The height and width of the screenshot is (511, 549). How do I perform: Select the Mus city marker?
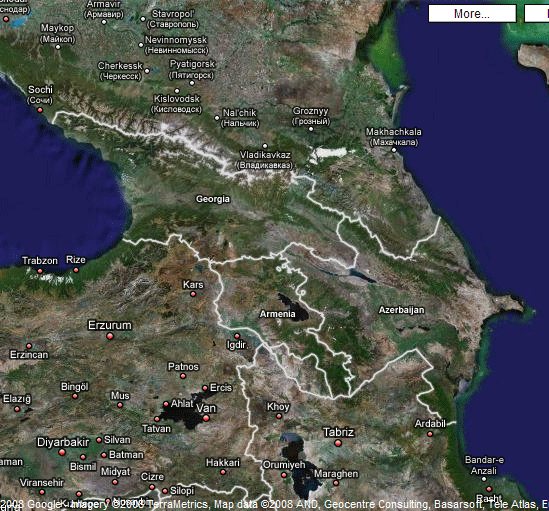click(120, 405)
